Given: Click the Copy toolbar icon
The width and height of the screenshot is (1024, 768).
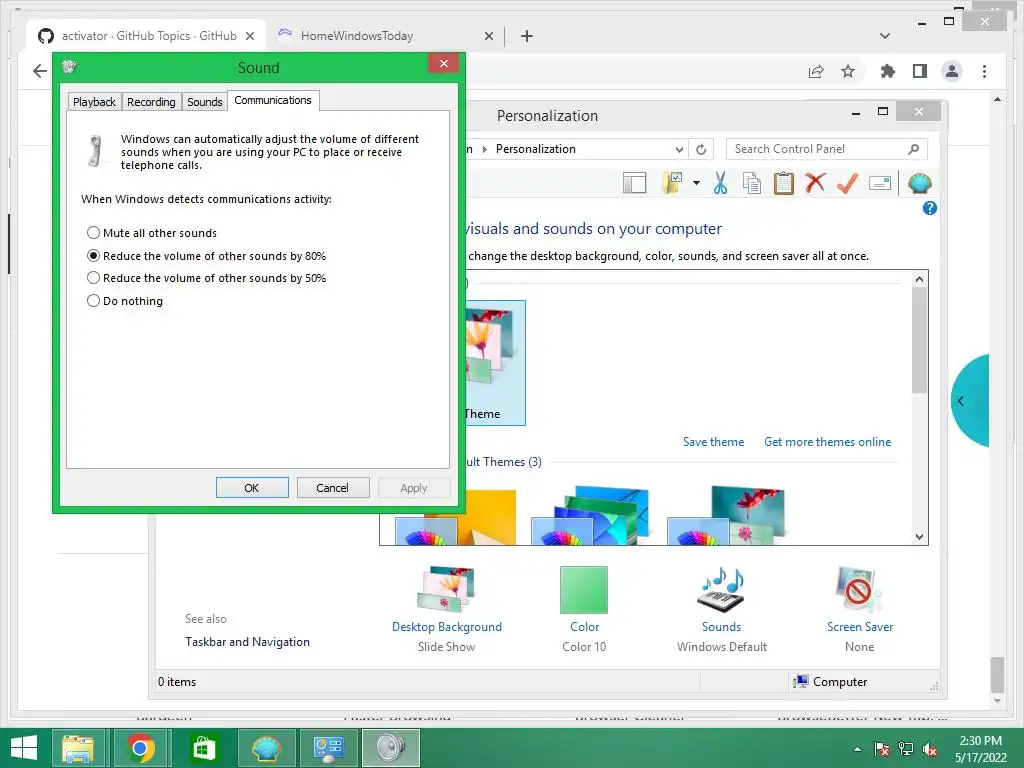Looking at the screenshot, I should [752, 184].
